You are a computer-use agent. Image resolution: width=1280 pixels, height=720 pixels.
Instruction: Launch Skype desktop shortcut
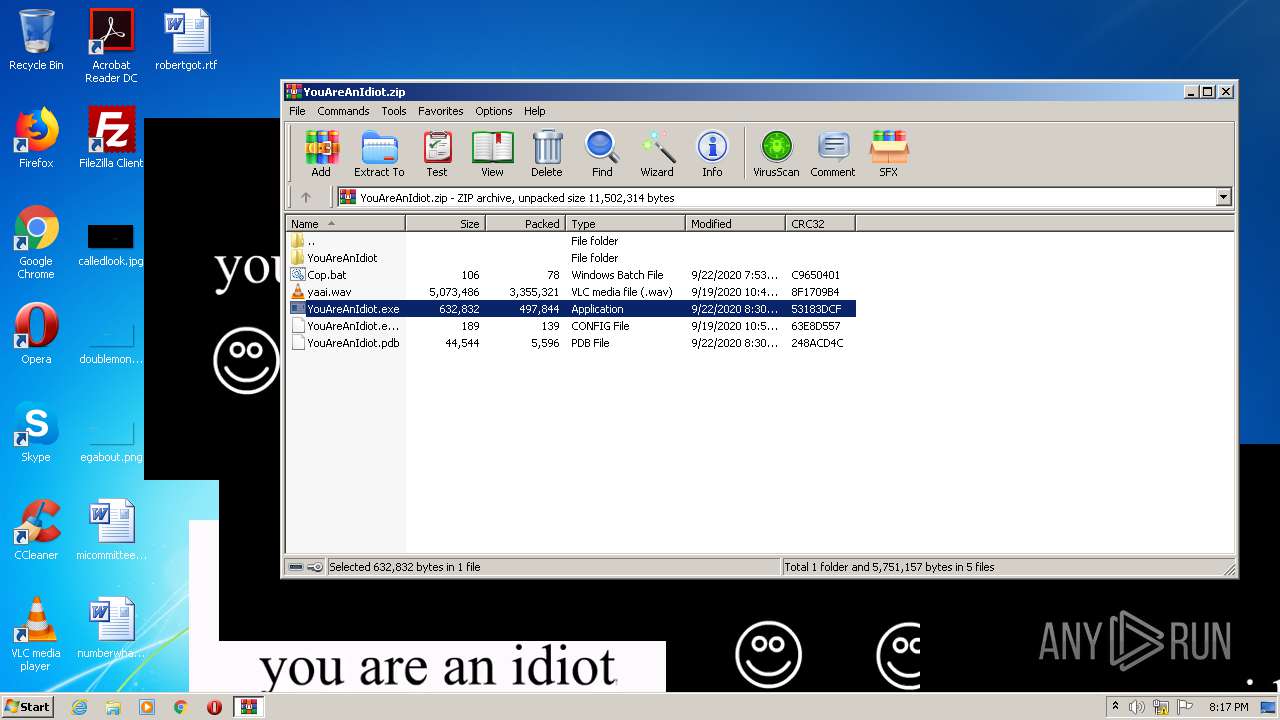36,432
